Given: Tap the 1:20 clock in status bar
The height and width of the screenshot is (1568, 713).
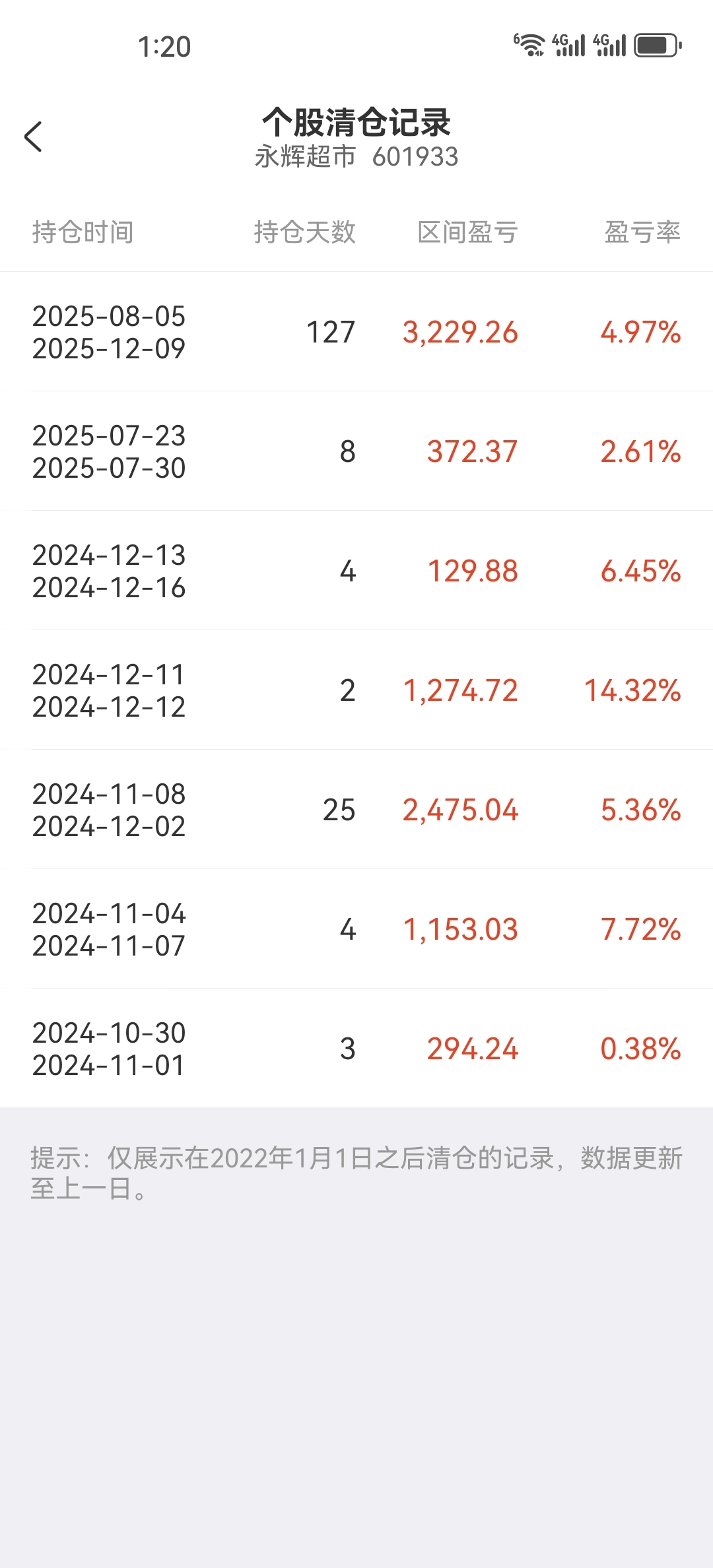Looking at the screenshot, I should click(x=164, y=47).
